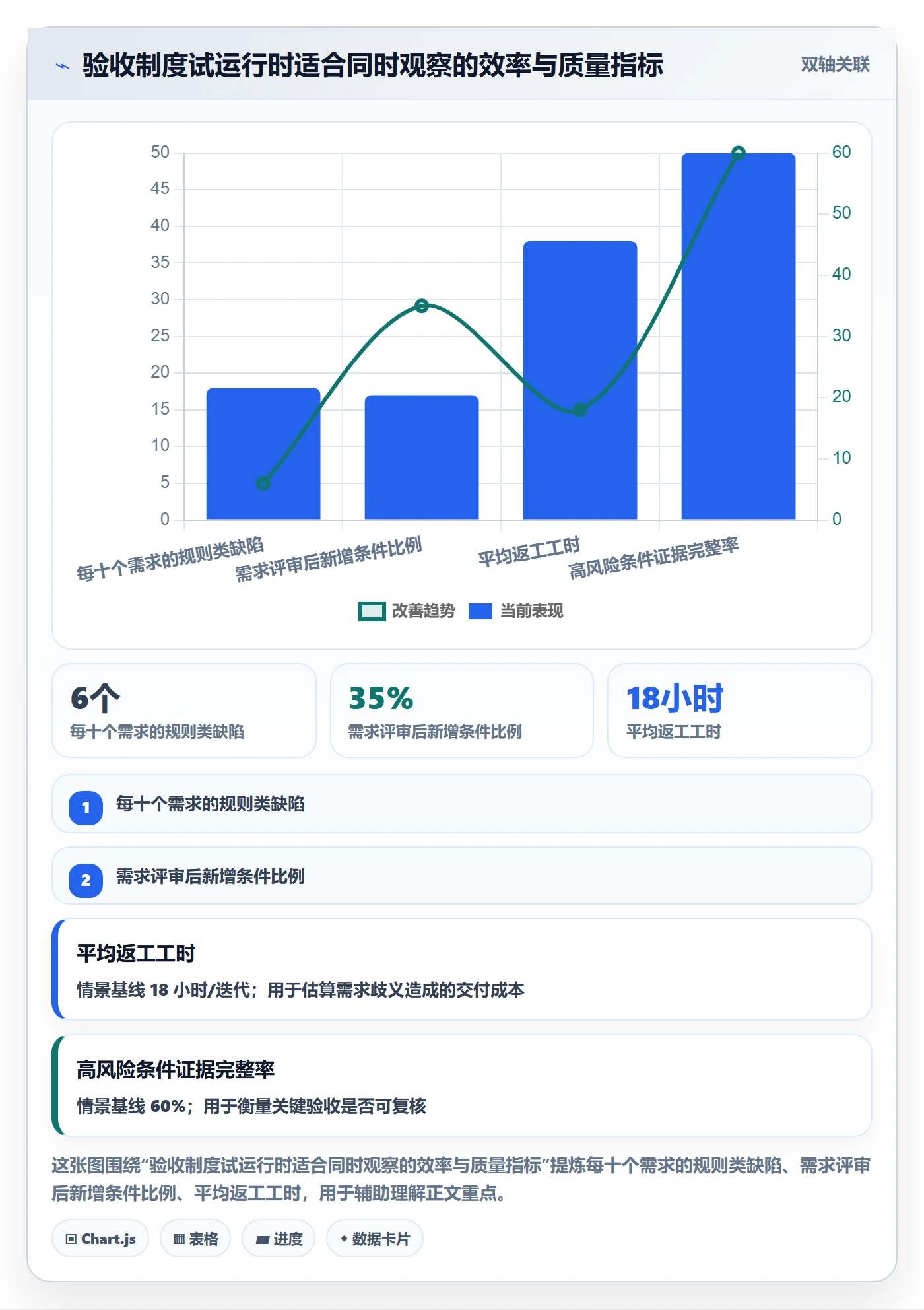Click the lightning bolt icon beside the title

coord(63,66)
